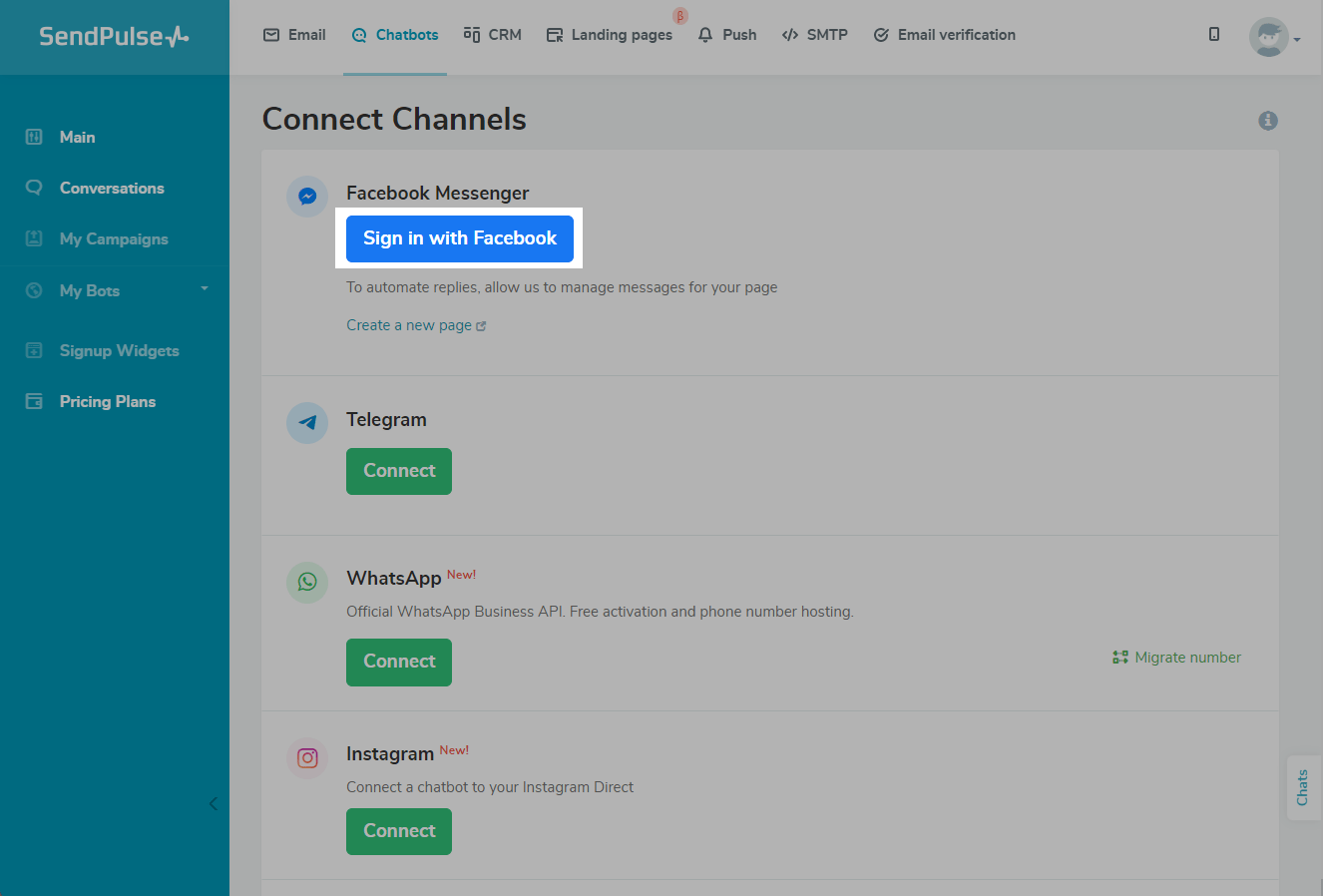Screen dimensions: 1323x896
Task: Connect the Telegram channel
Action: (x=399, y=471)
